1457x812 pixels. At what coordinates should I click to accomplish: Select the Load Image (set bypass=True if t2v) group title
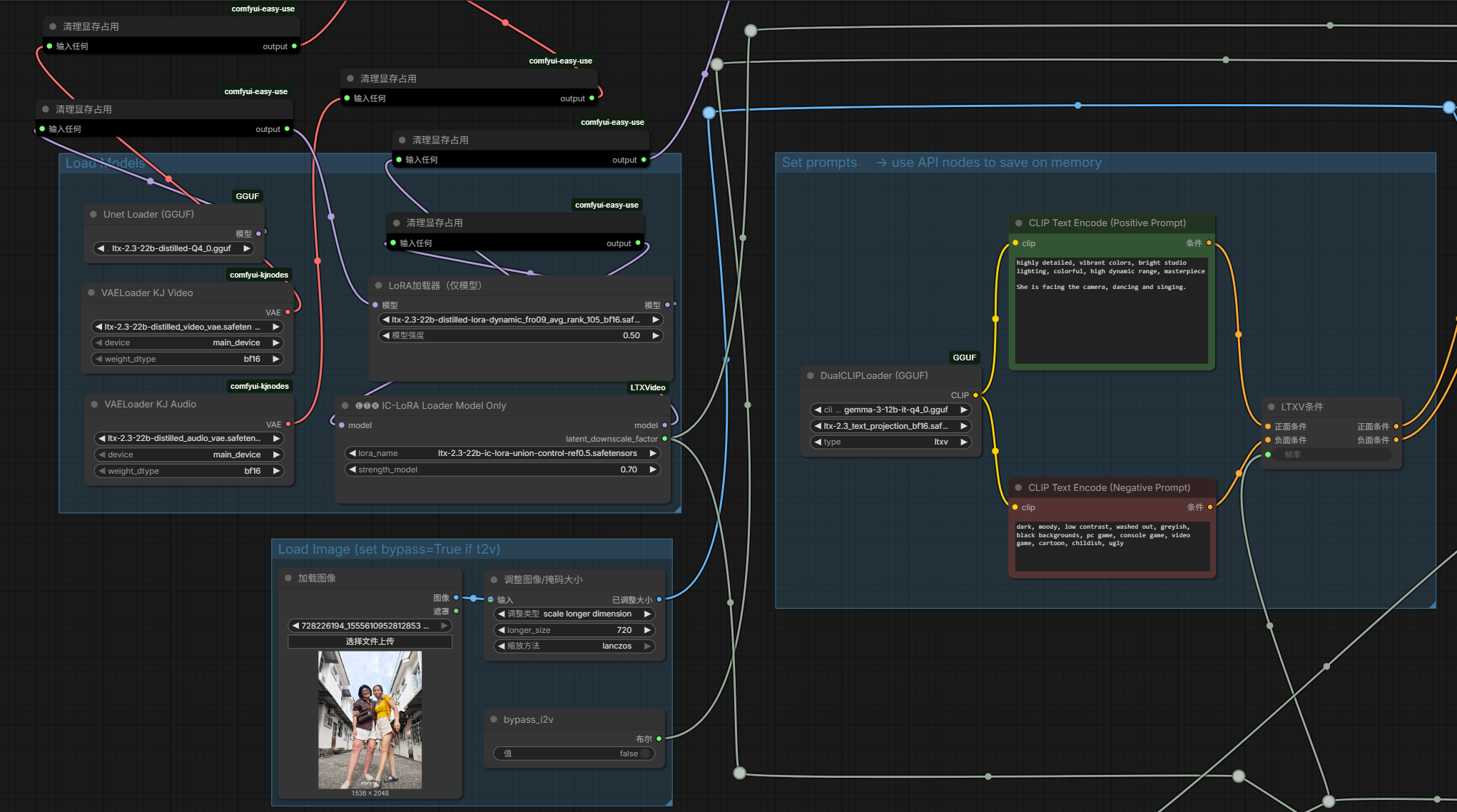pyautogui.click(x=389, y=549)
